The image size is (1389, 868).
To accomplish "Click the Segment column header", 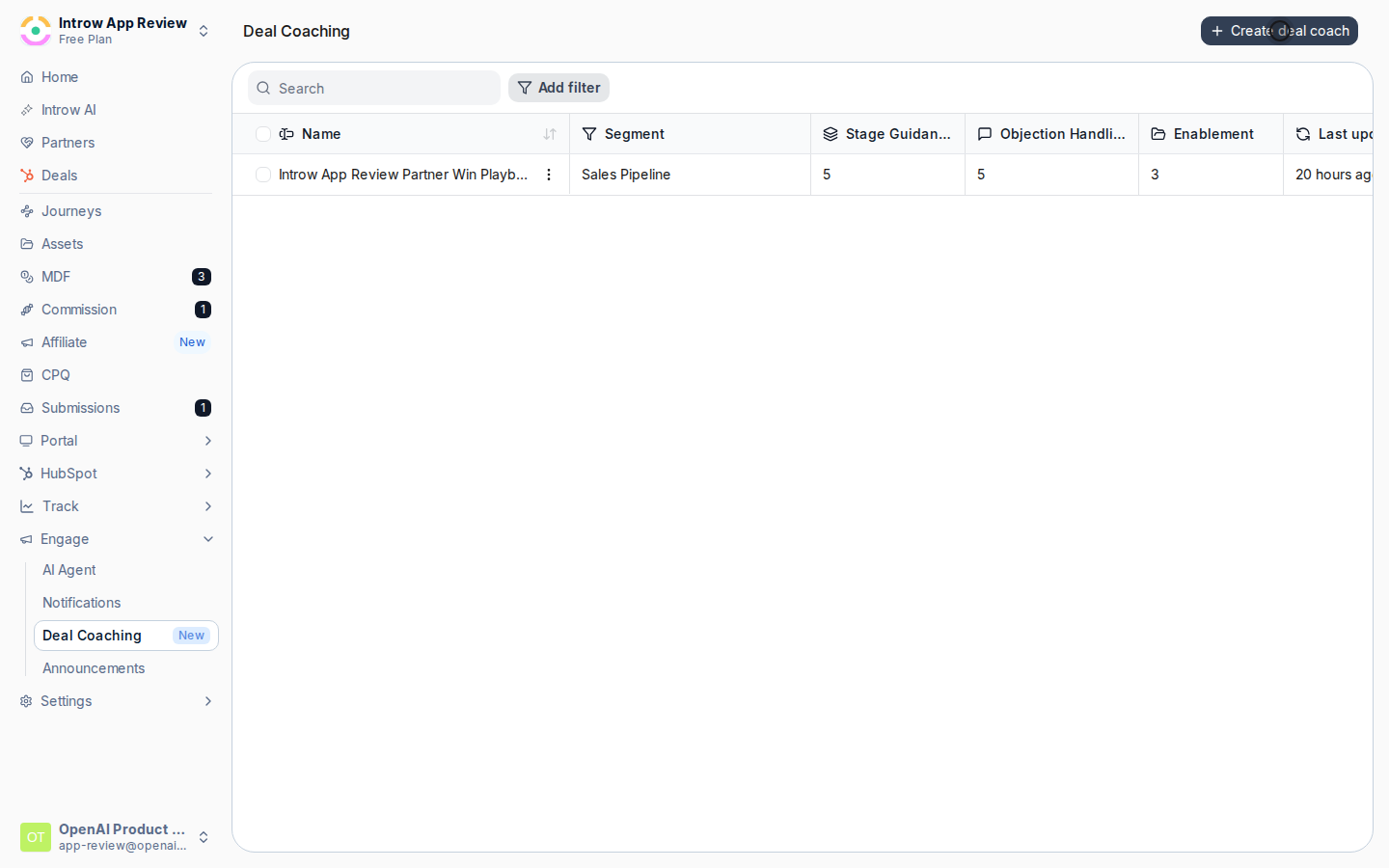I will 690,134.
